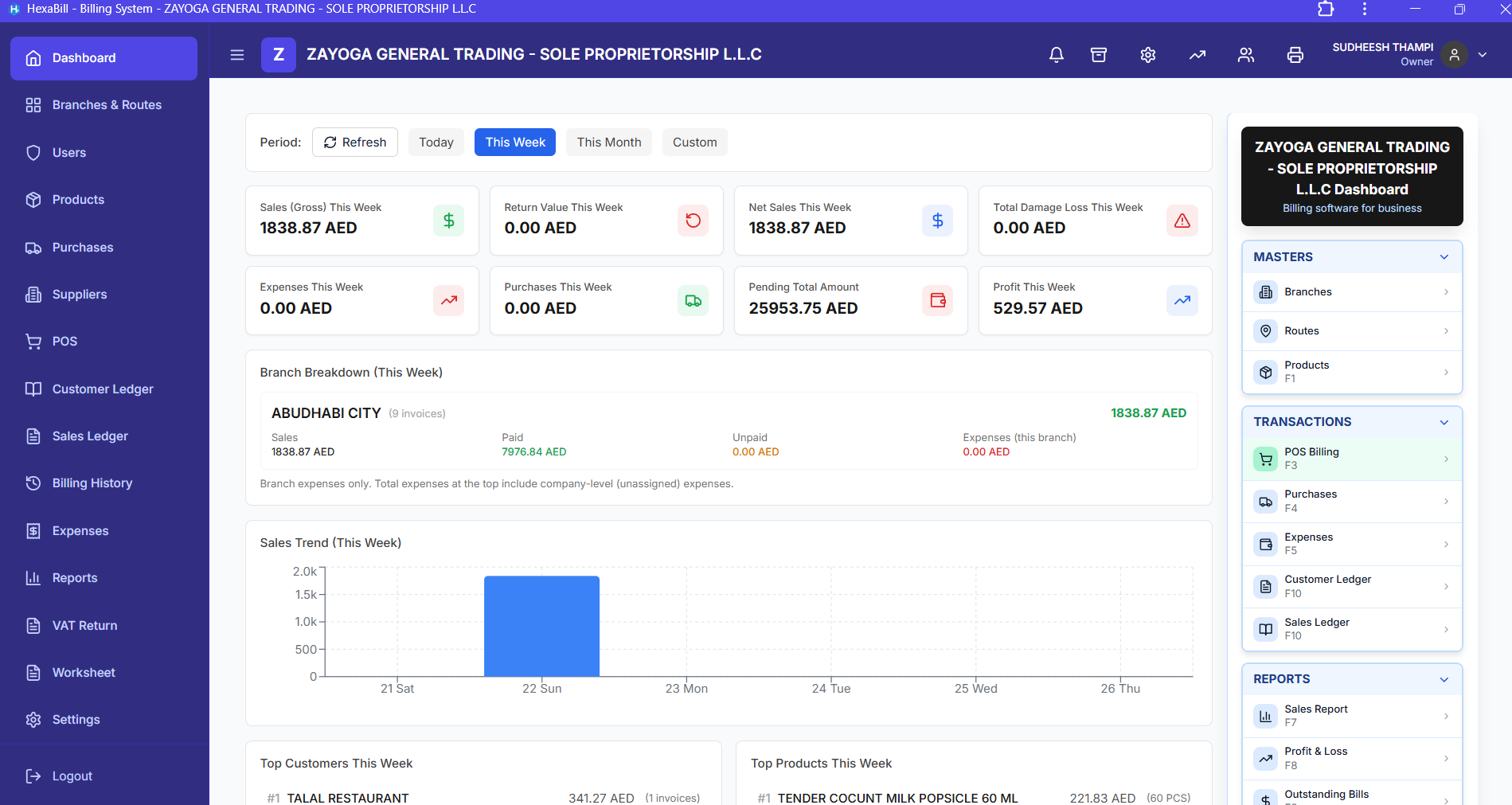Click the 22 Sun bar in sales chart
Screen dimensions: 1512x805
[541, 626]
